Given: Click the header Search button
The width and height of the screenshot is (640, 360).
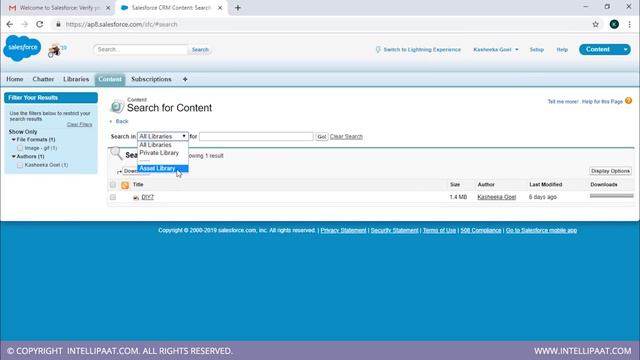Looking at the screenshot, I should tap(200, 49).
